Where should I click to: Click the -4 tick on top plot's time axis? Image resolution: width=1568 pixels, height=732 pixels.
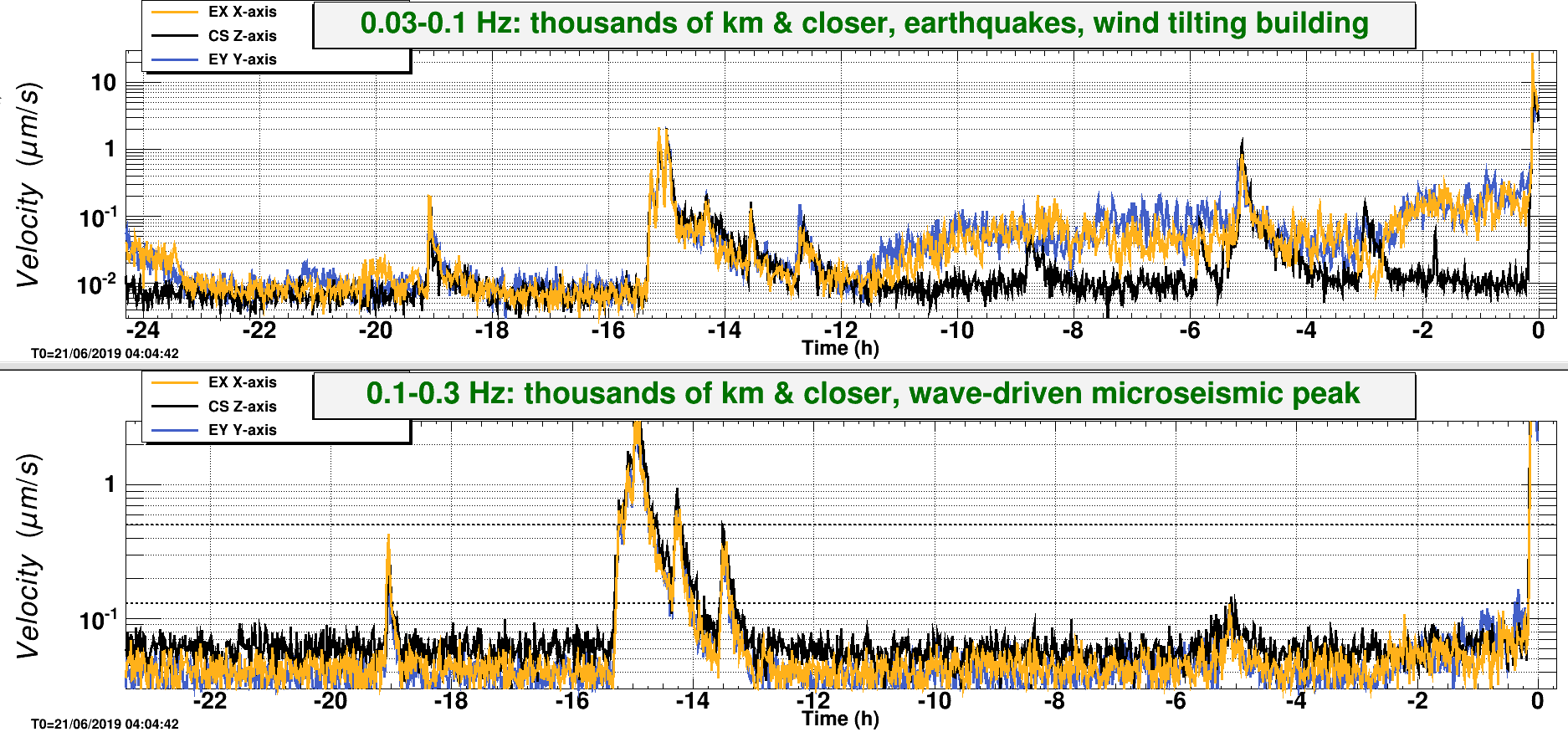1305,330
